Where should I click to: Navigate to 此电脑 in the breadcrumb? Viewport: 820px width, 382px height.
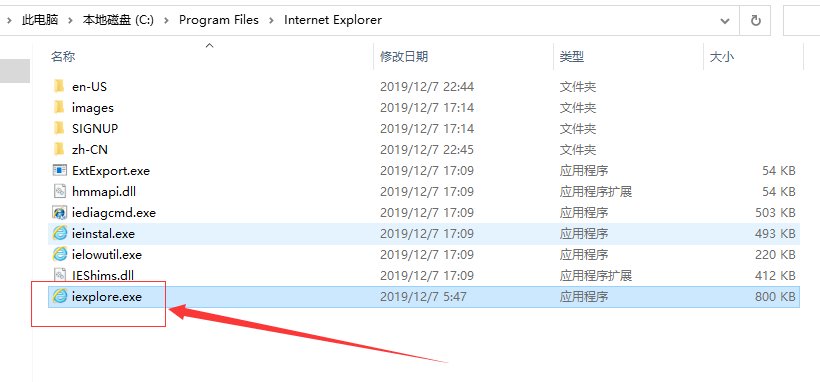[40, 20]
